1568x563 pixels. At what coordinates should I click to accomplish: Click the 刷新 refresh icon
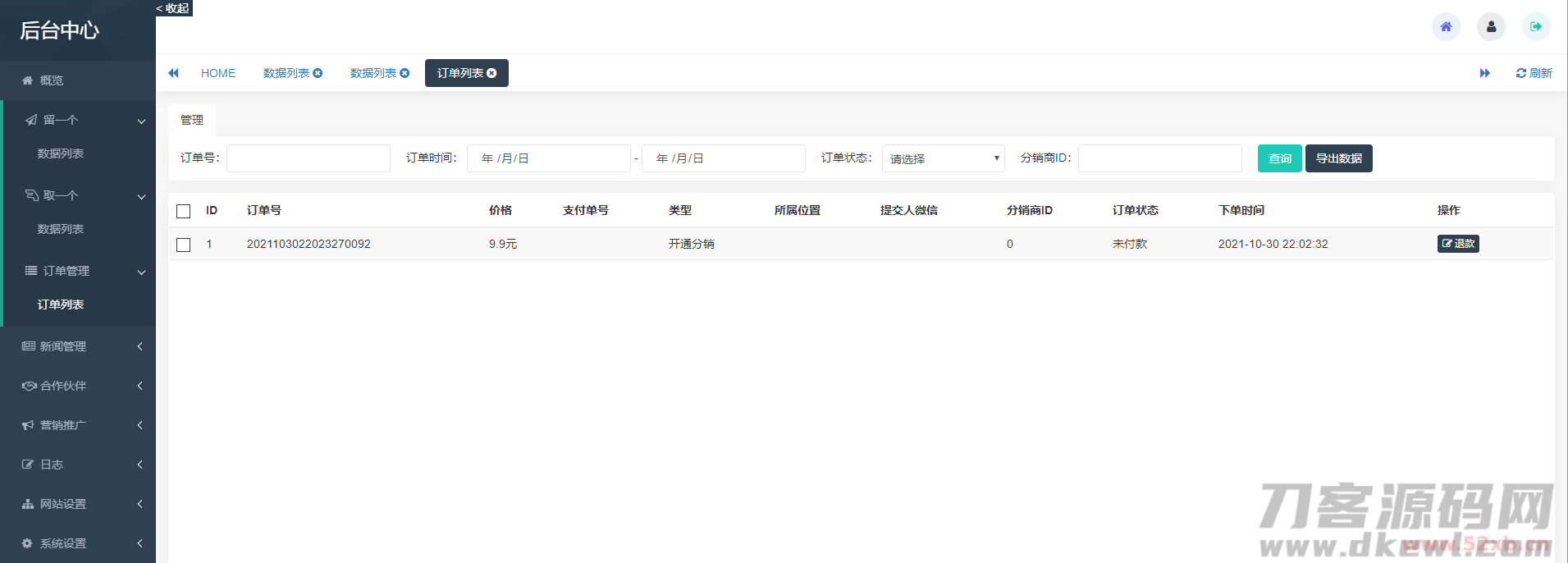(1521, 73)
